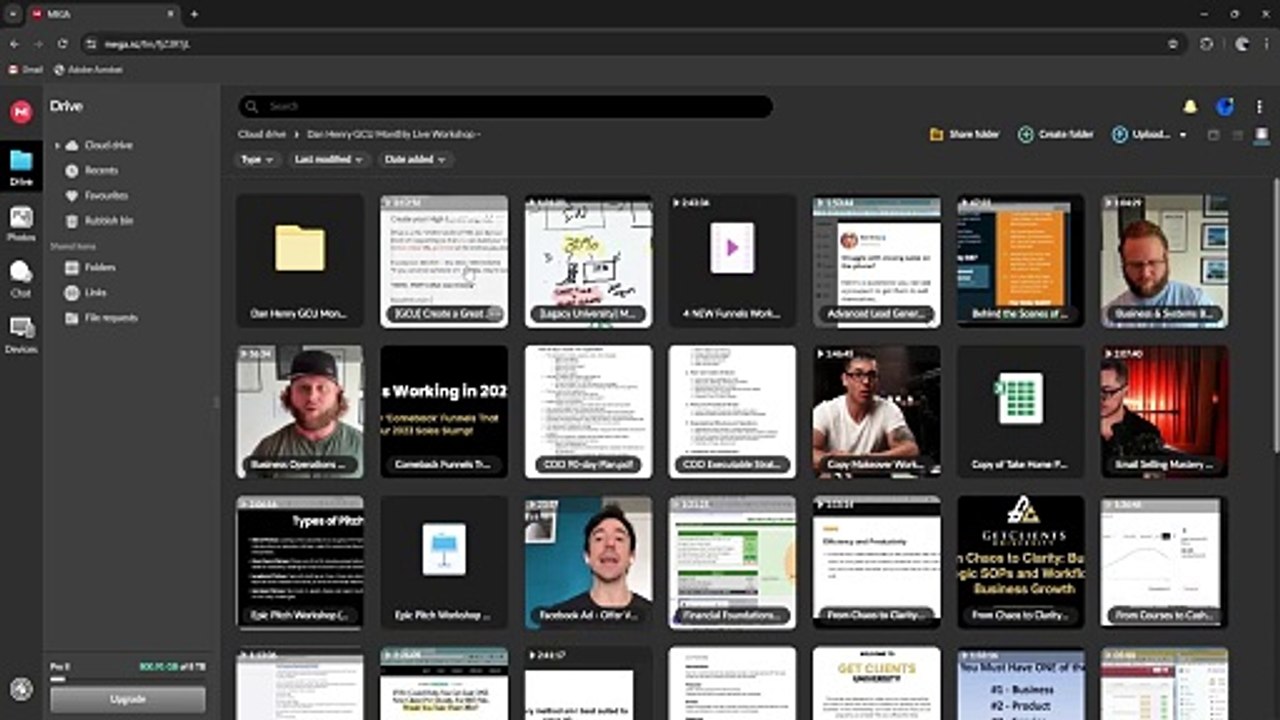The image size is (1280, 720).
Task: Open the tab search dropdown
Action: coord(13,14)
